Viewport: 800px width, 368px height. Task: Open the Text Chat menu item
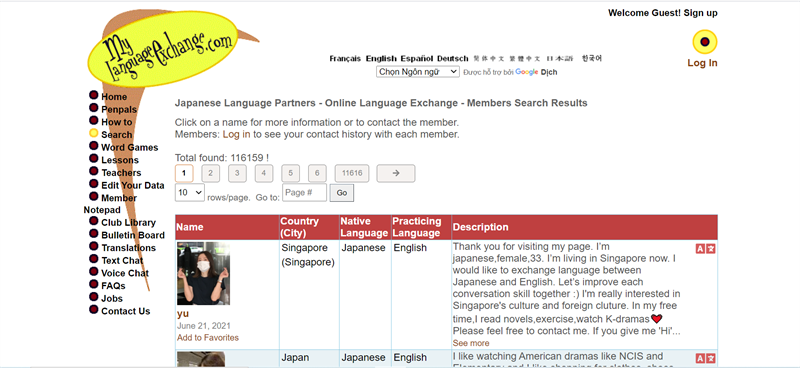pyautogui.click(x=122, y=261)
